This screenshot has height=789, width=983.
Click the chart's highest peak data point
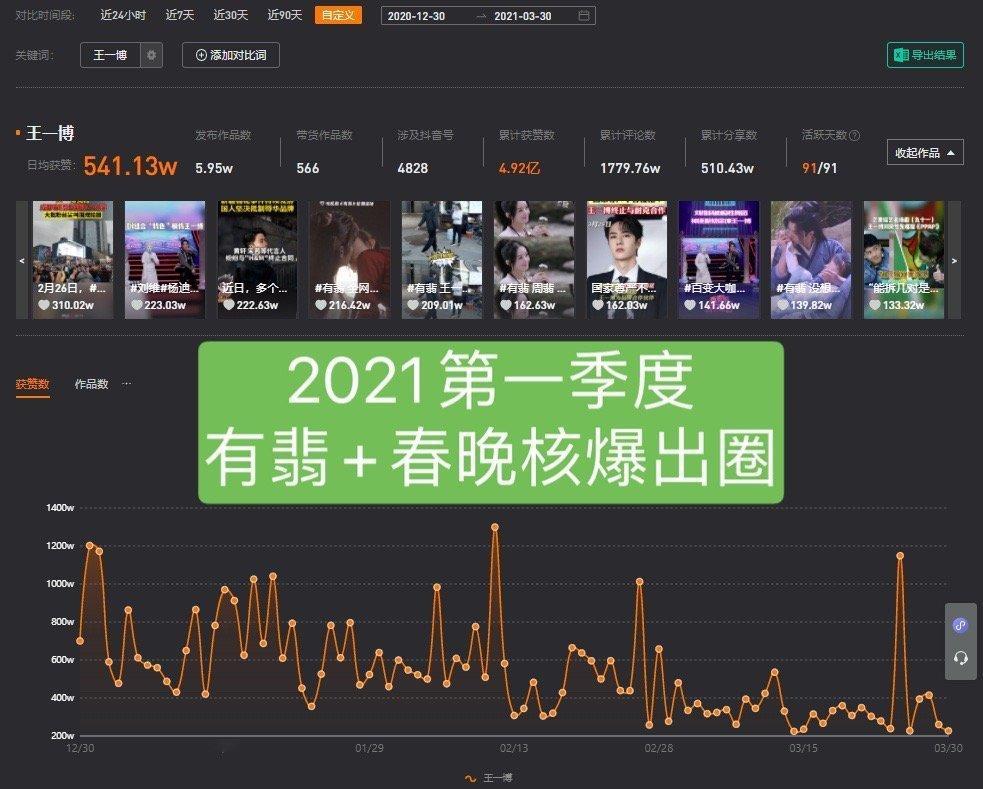point(495,527)
